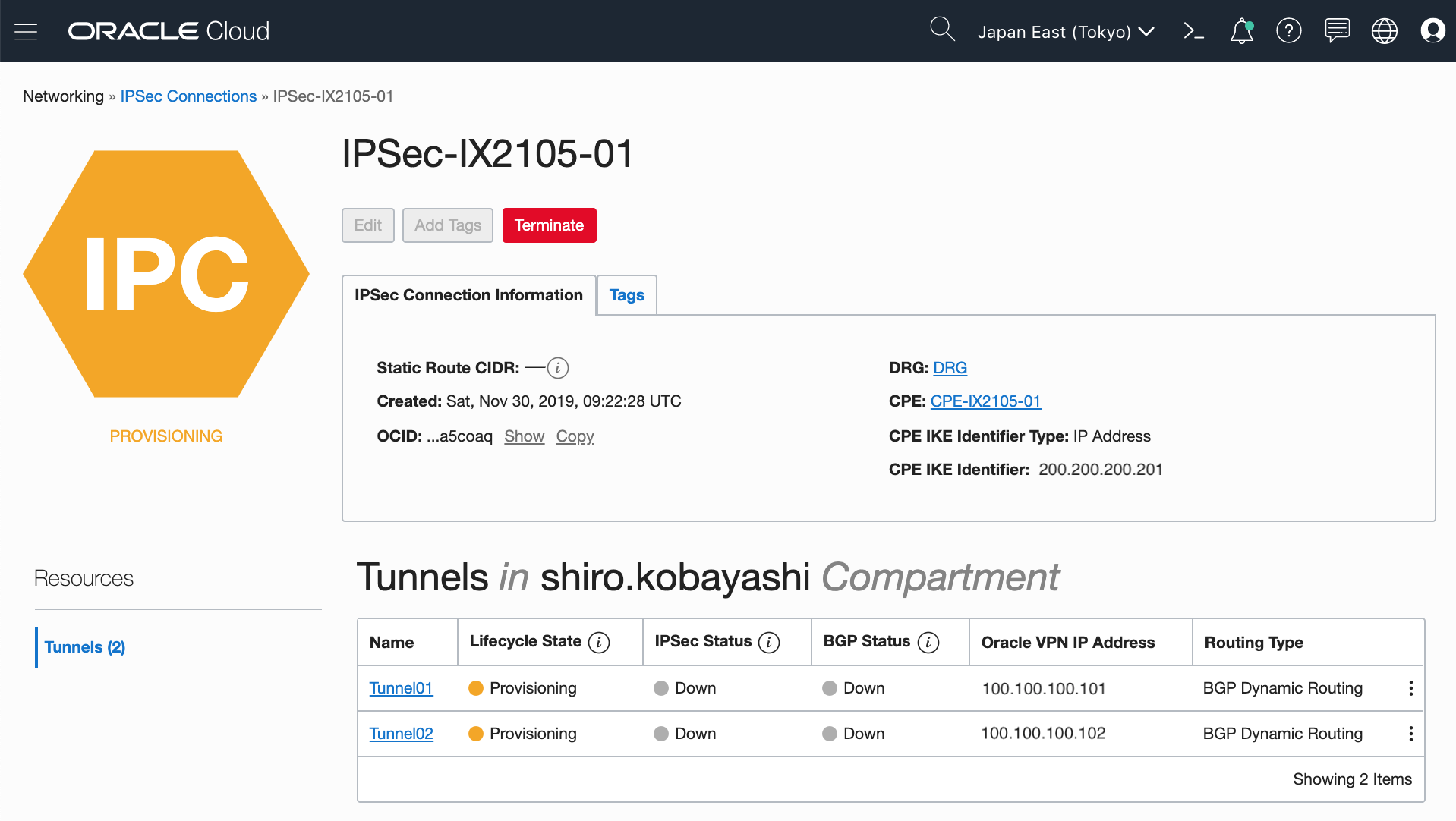The image size is (1456, 821).
Task: Click BGP Status info icon
Action: click(928, 643)
